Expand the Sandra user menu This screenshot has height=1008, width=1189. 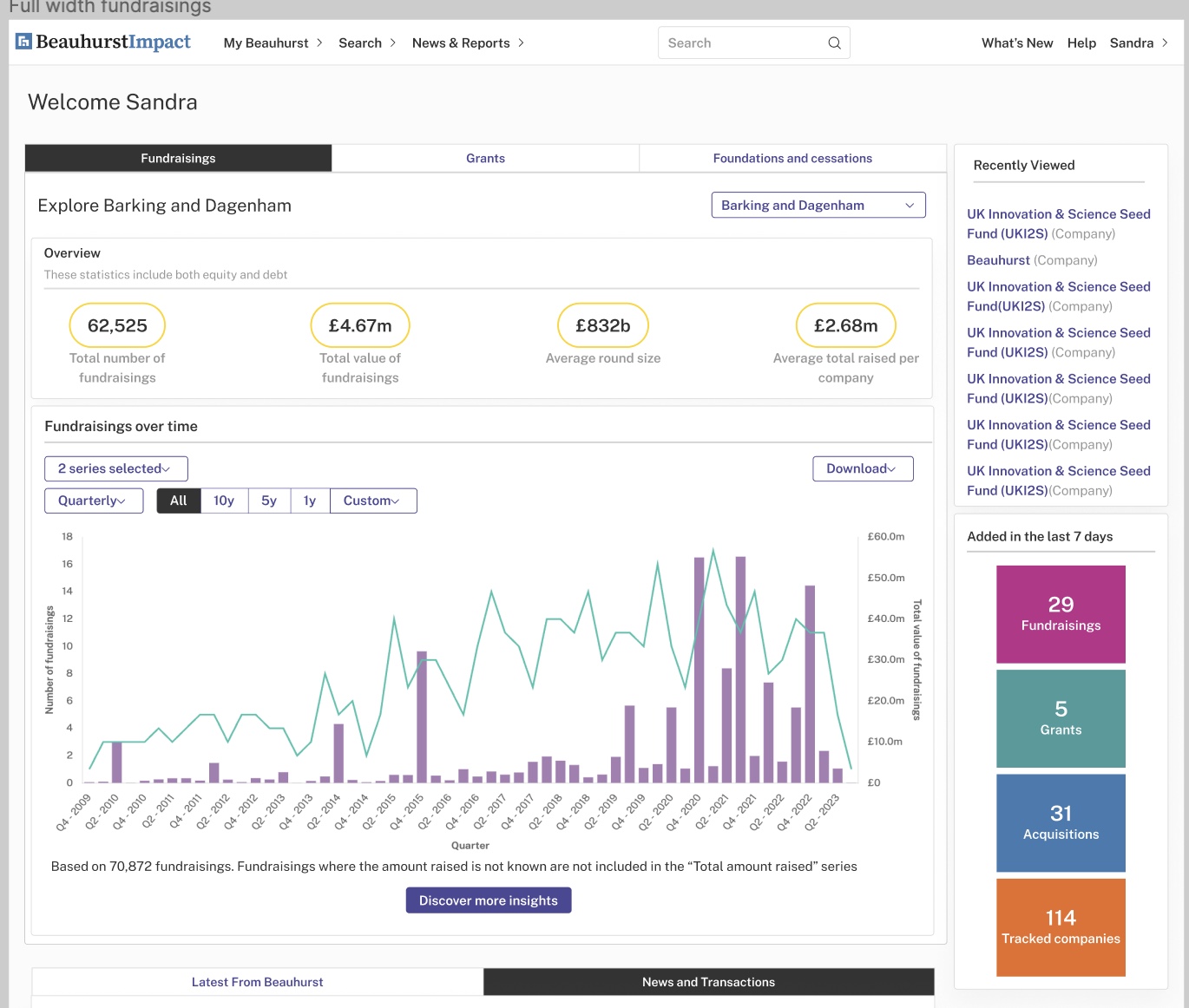[1139, 43]
